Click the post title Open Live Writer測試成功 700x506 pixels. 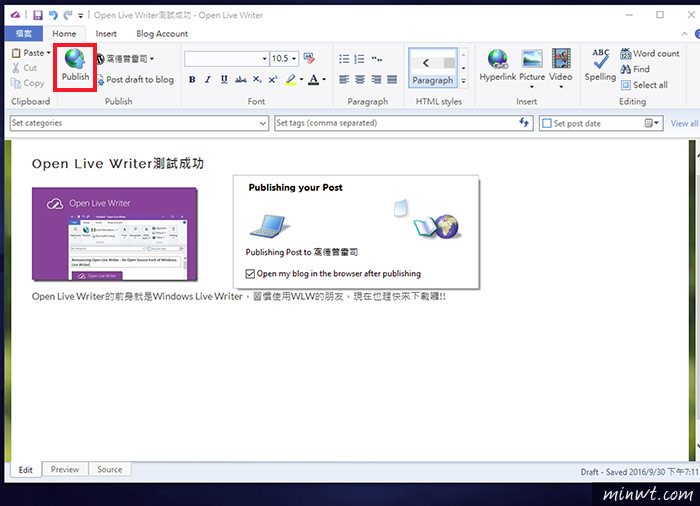(118, 163)
